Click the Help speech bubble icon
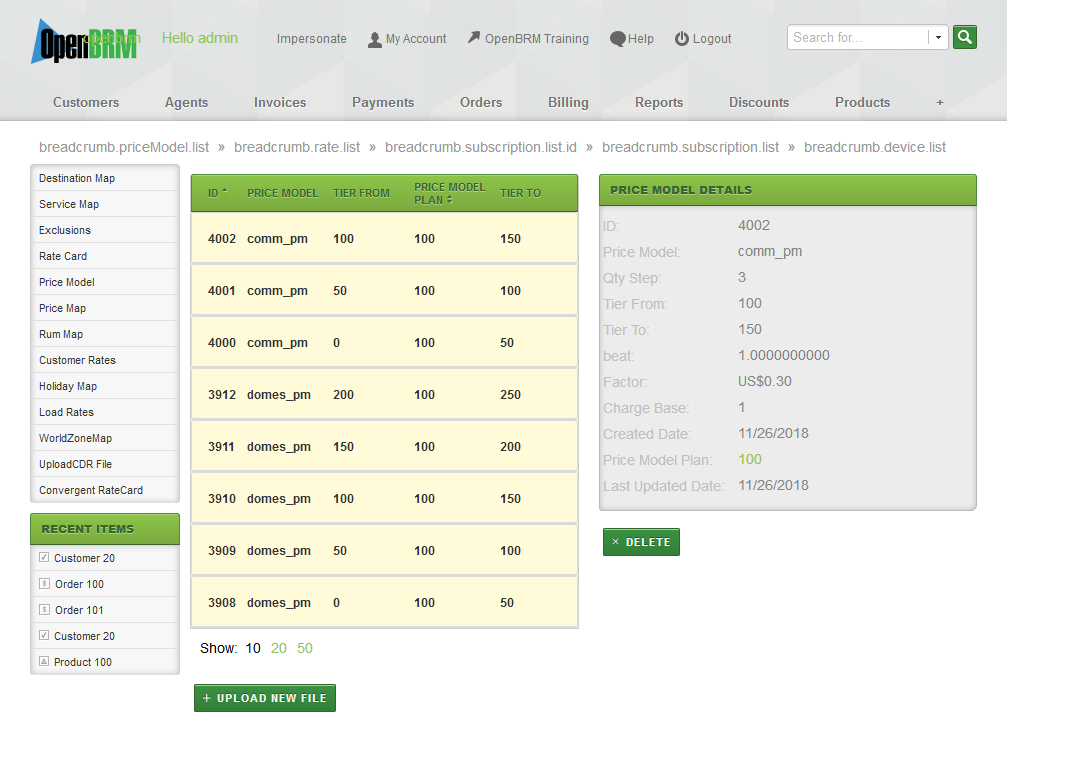The height and width of the screenshot is (768, 1067). point(618,39)
